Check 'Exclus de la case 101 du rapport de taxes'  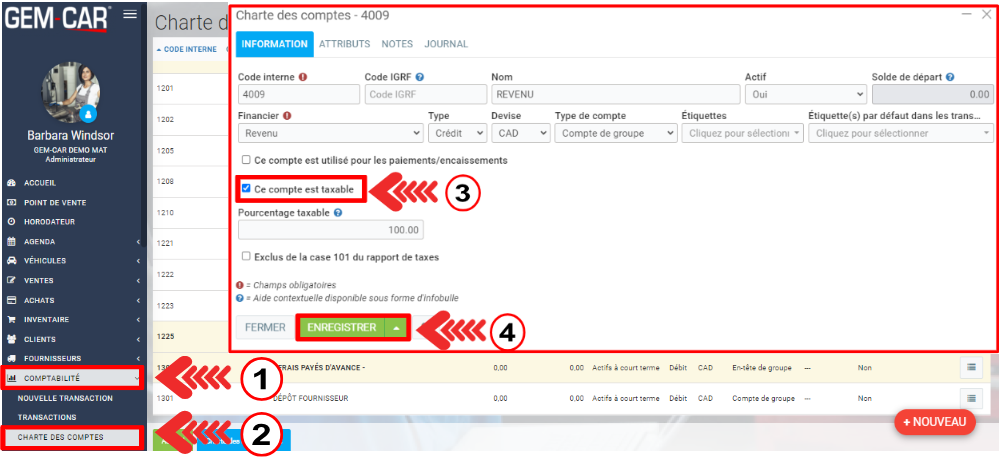pyautogui.click(x=247, y=257)
